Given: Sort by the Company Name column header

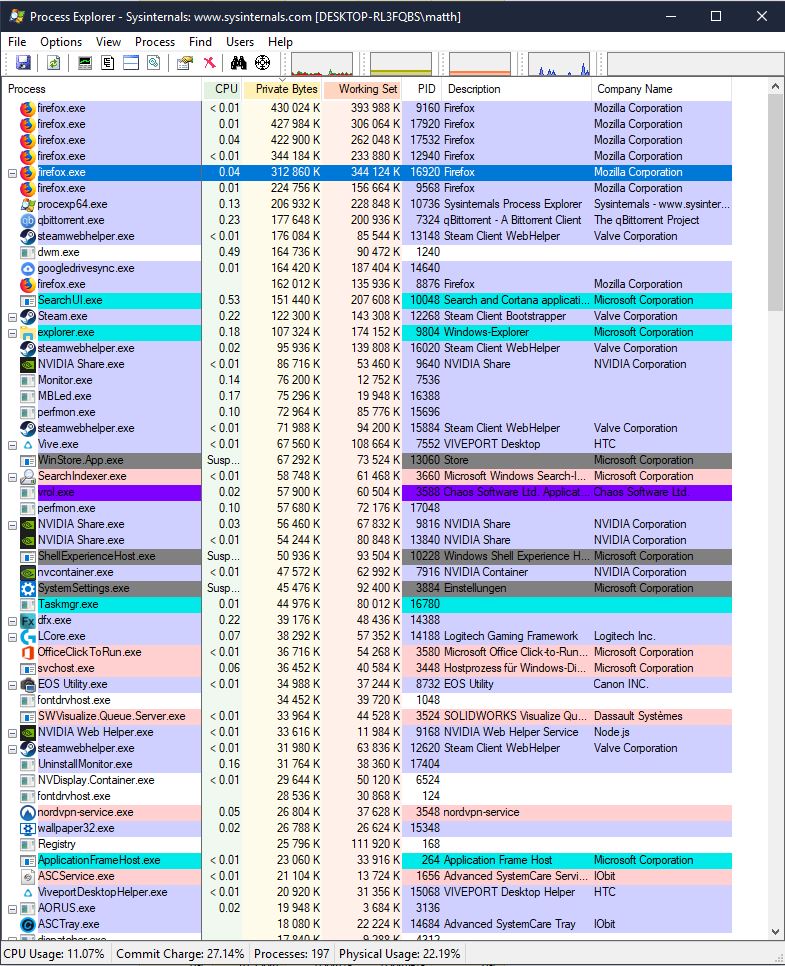Looking at the screenshot, I should [661, 89].
